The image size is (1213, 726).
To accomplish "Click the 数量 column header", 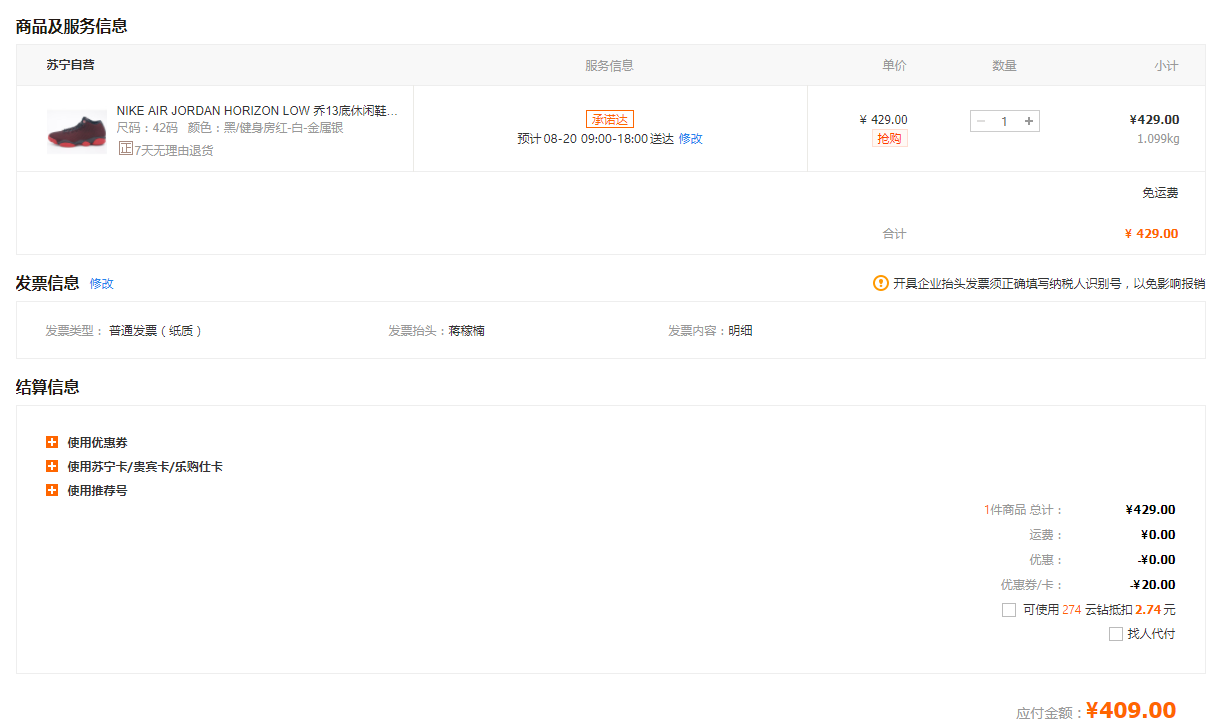I will click(x=1004, y=66).
